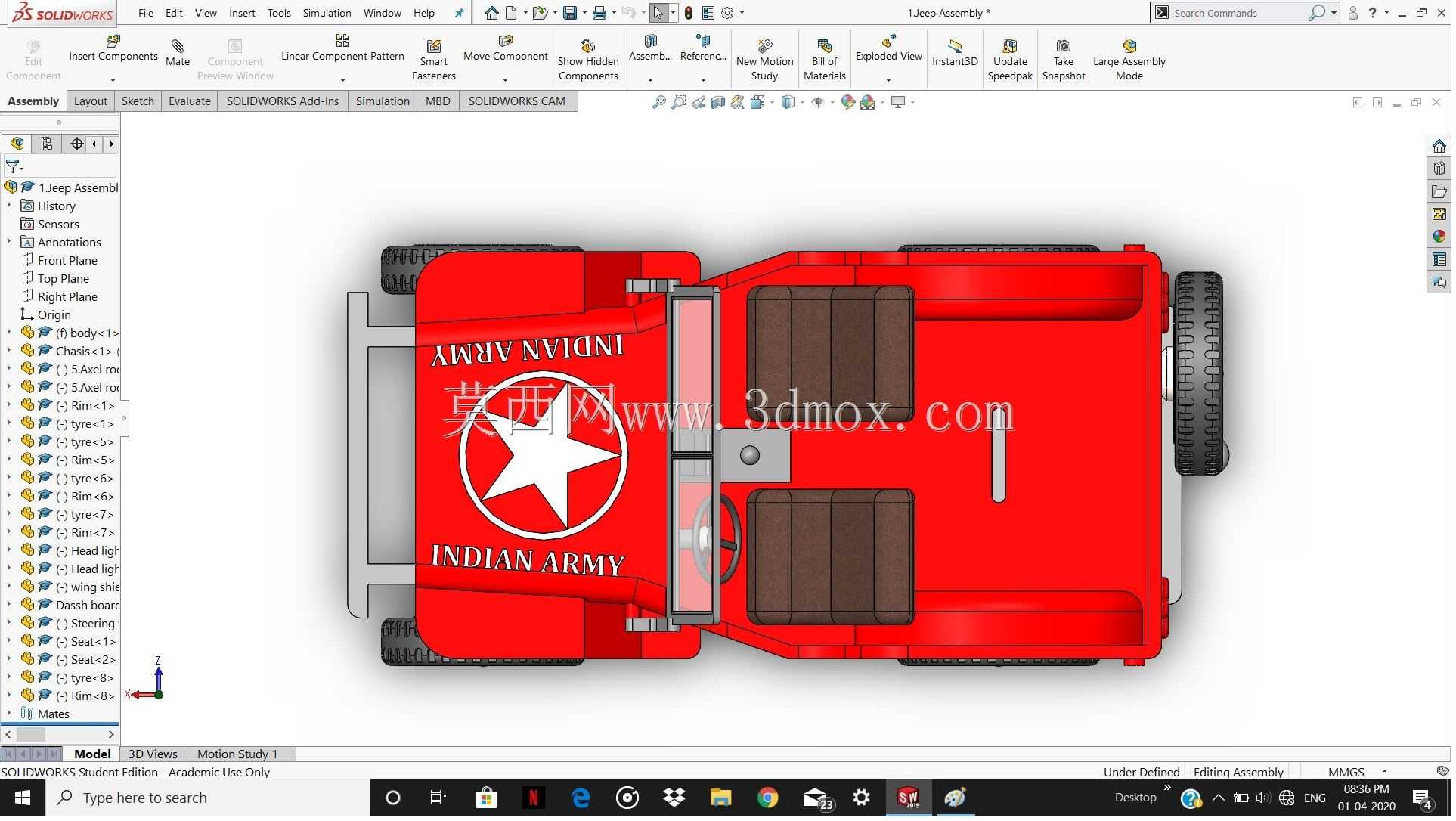The height and width of the screenshot is (821, 1456).
Task: Open the Tools menu
Action: 279,13
